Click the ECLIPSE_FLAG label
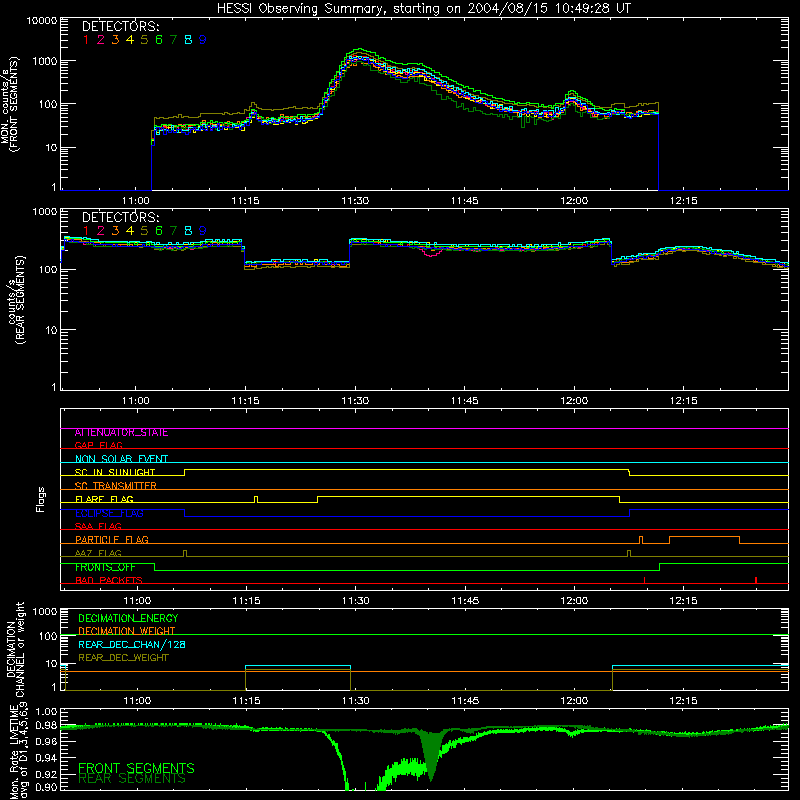 [109, 513]
